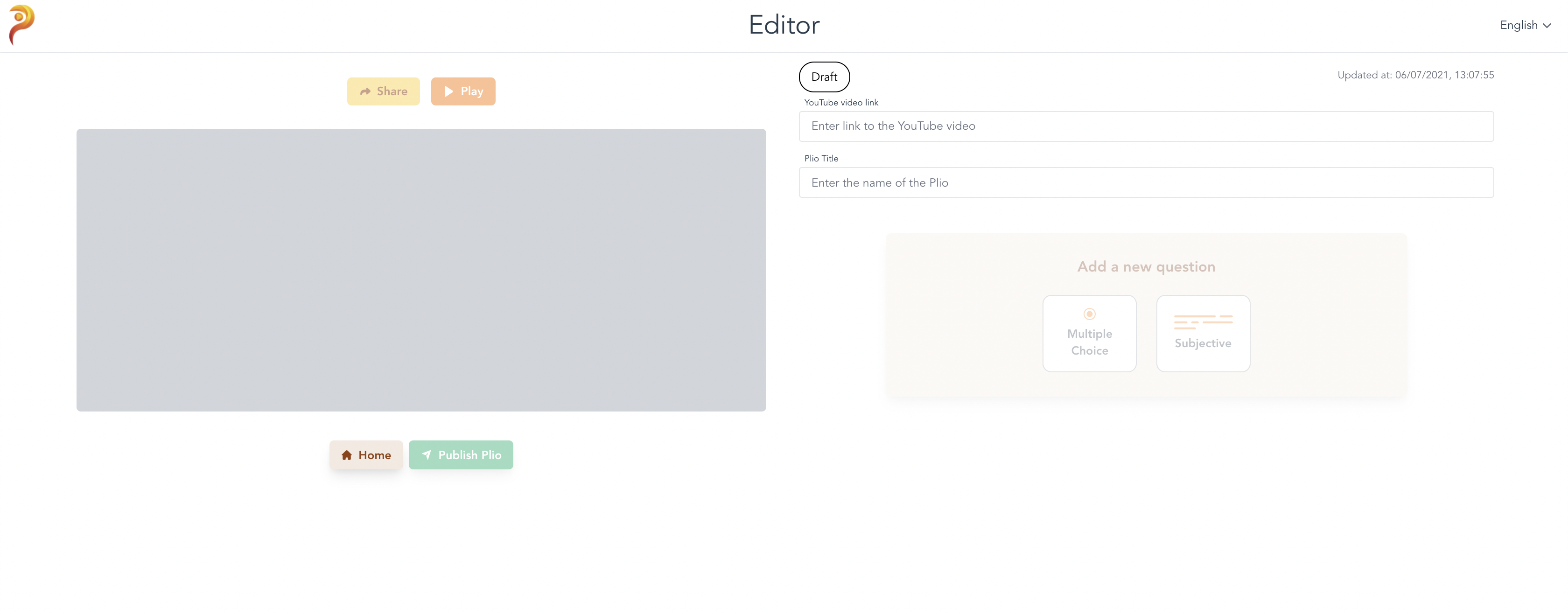Click the play triangle icon
The image size is (1568, 614).
click(x=448, y=92)
